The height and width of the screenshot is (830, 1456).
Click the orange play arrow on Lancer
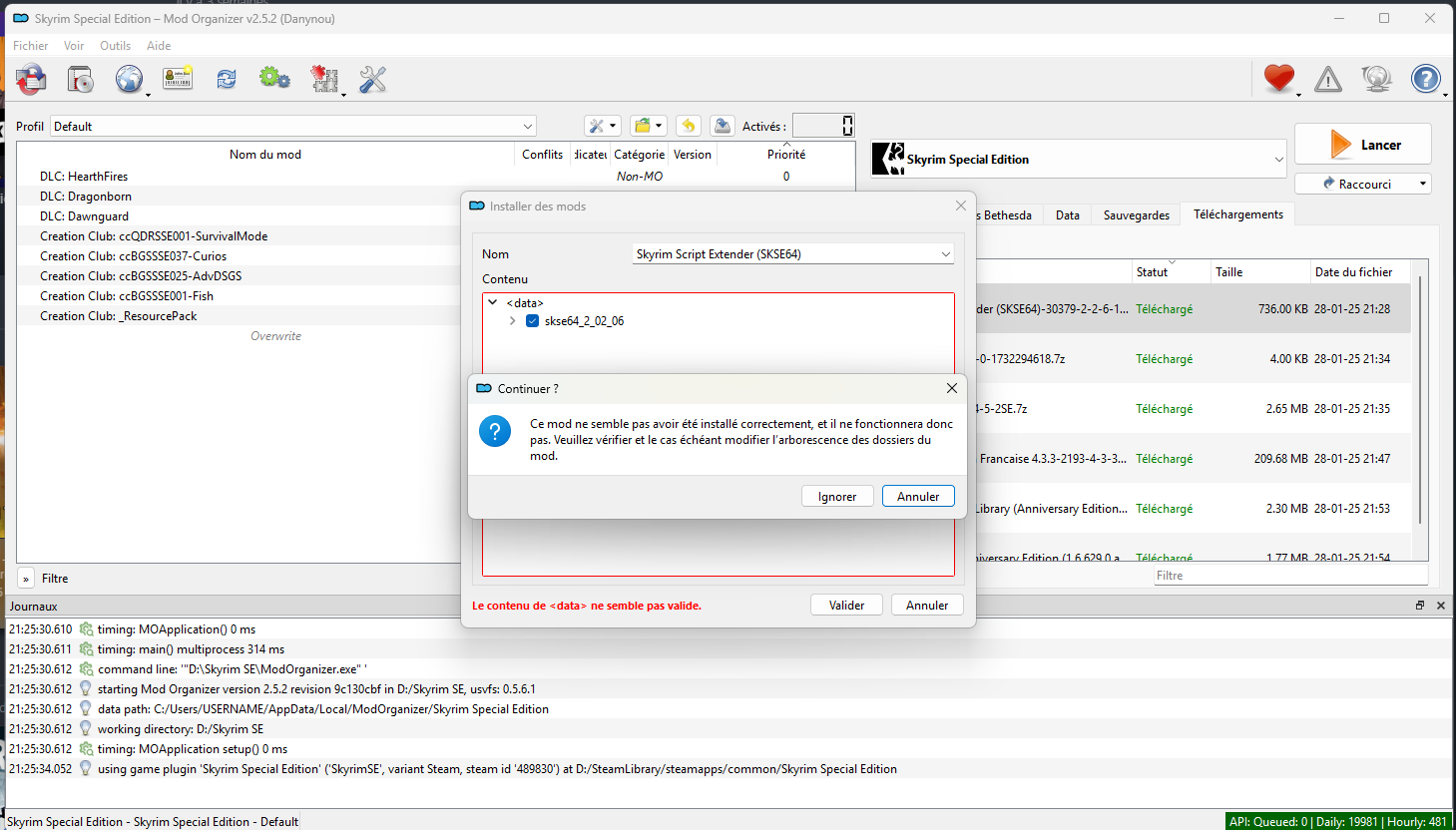click(x=1340, y=145)
